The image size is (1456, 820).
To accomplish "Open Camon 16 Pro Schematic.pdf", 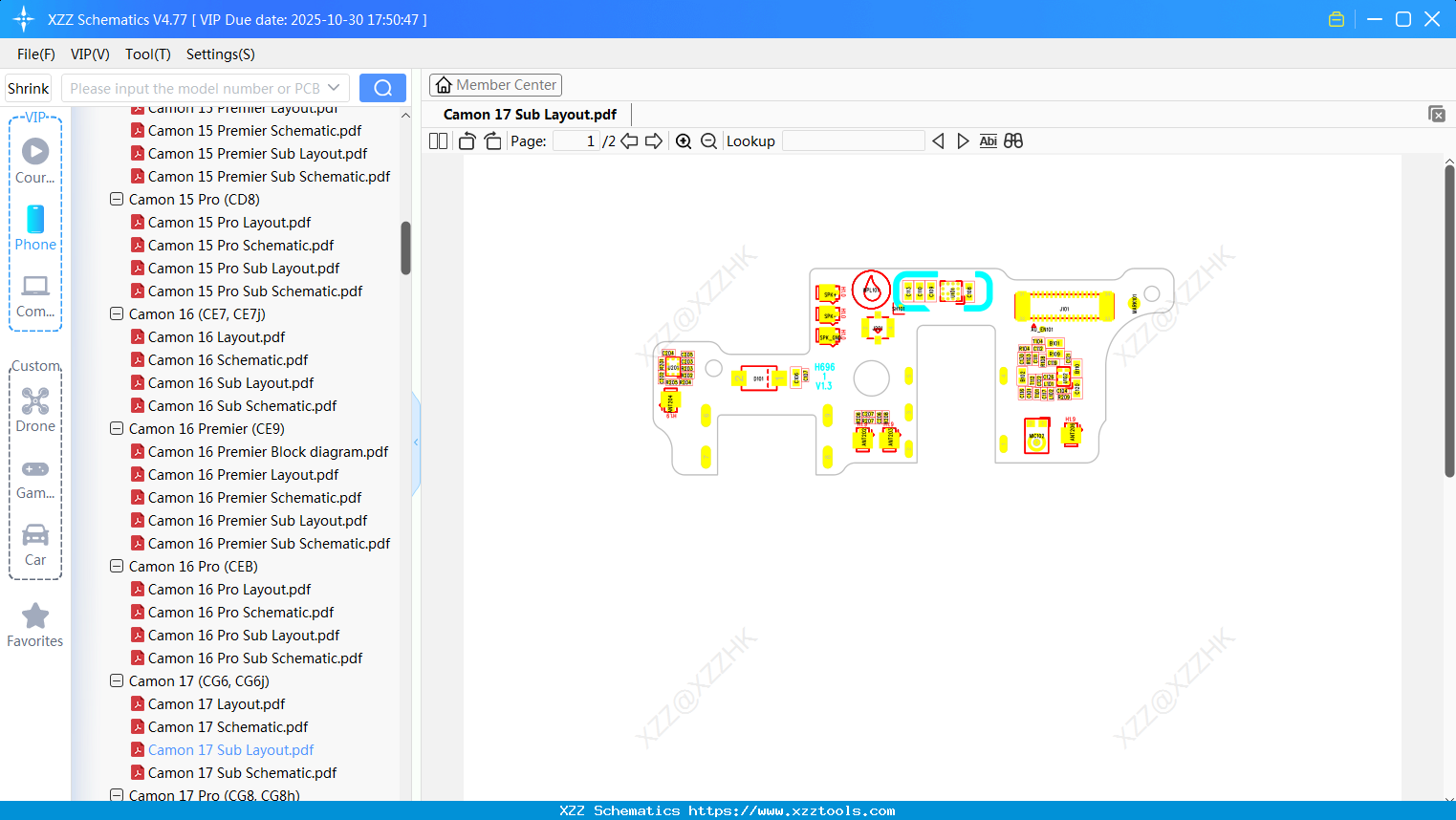I will click(x=241, y=613).
